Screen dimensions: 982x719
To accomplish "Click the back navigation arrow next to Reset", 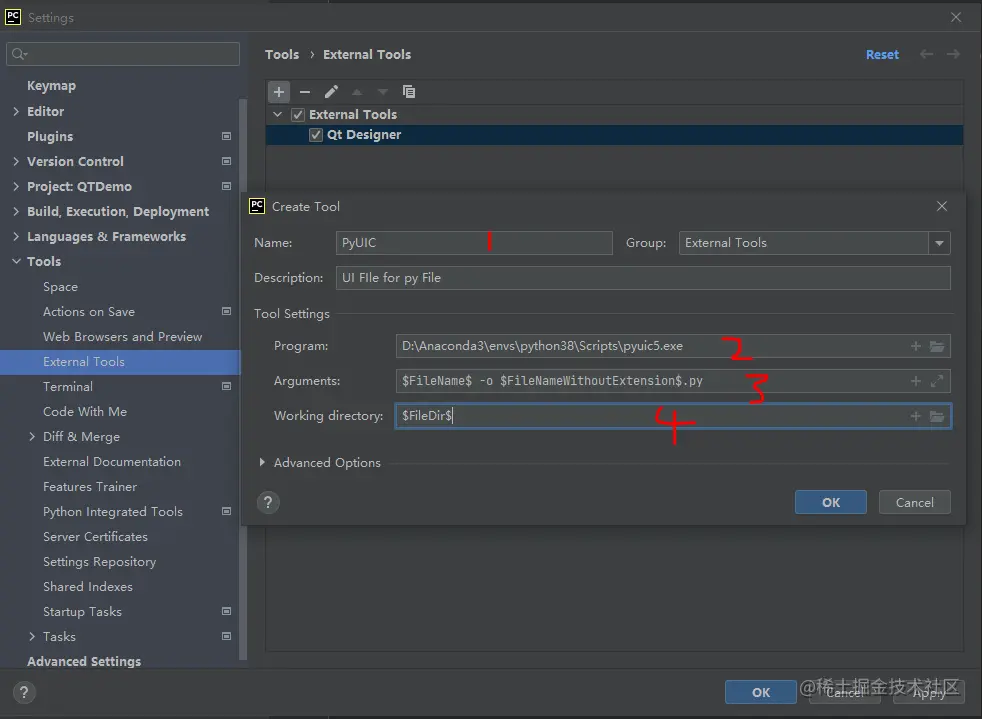I will (x=926, y=54).
